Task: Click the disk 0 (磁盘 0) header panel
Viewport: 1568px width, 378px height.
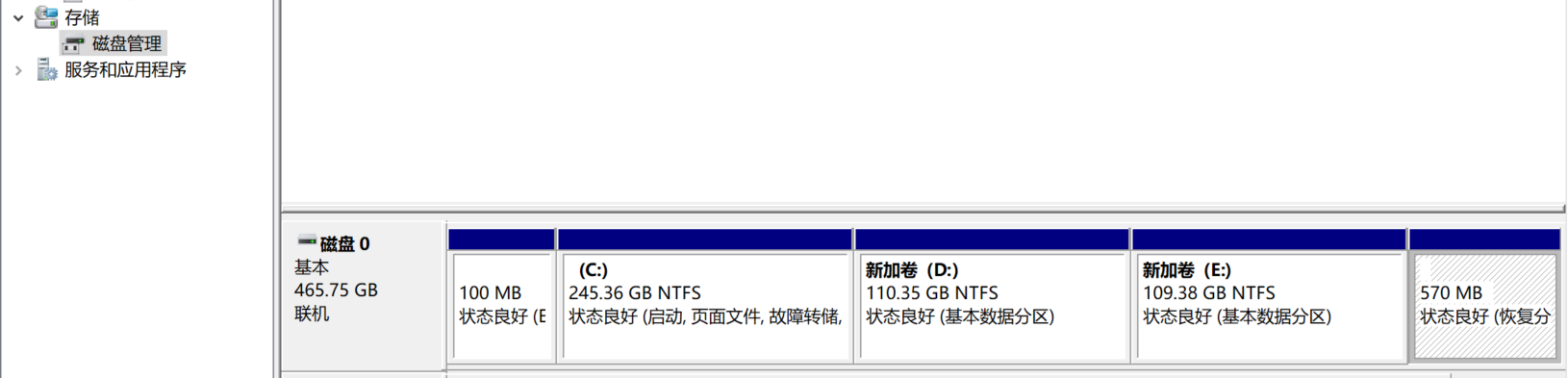Action: pyautogui.click(x=363, y=294)
